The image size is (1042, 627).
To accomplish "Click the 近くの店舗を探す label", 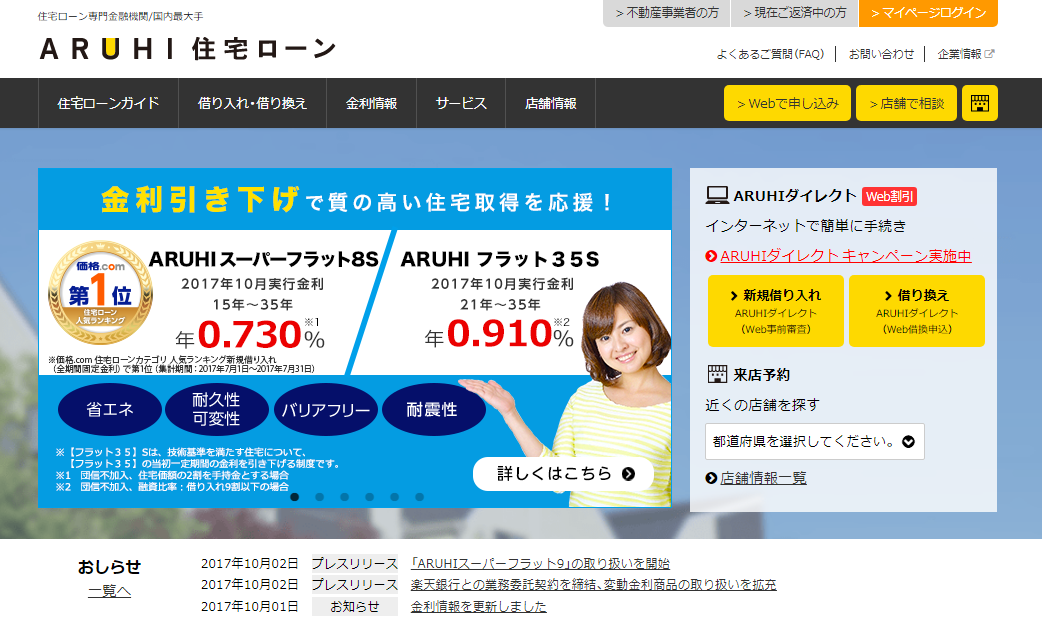I will [762, 405].
